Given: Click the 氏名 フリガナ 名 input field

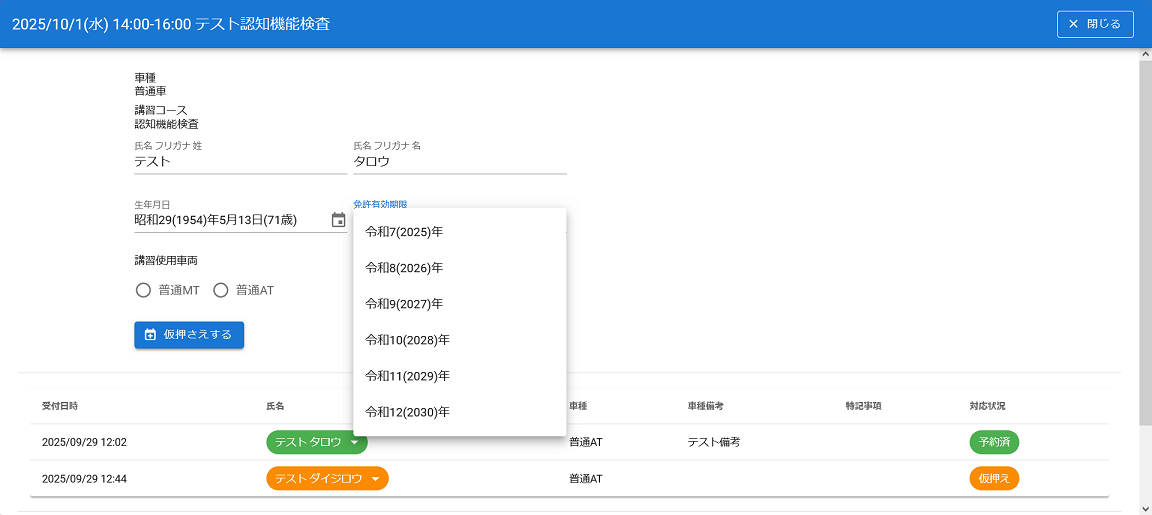Looking at the screenshot, I should [x=459, y=162].
